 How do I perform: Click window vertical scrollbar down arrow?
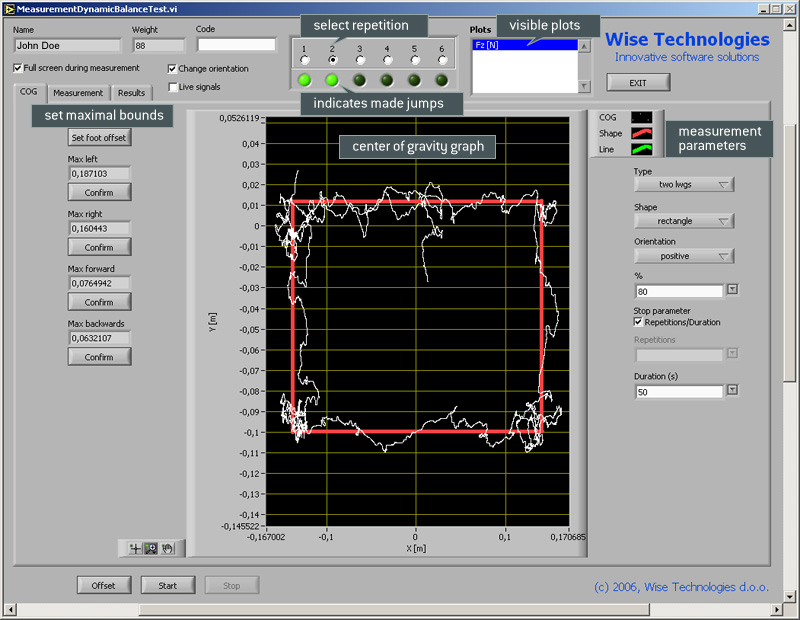[789, 596]
